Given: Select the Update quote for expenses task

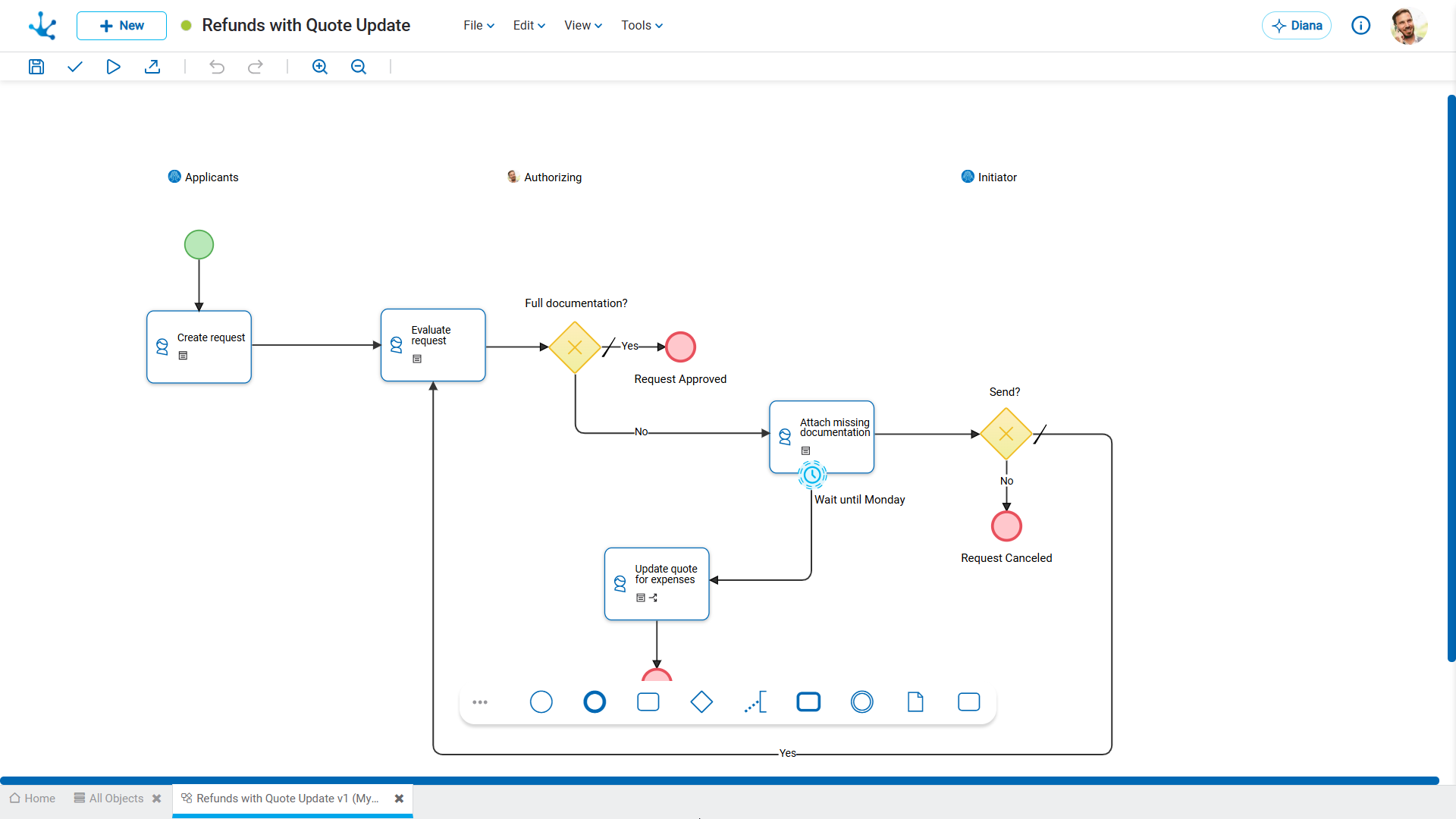Looking at the screenshot, I should tap(657, 584).
